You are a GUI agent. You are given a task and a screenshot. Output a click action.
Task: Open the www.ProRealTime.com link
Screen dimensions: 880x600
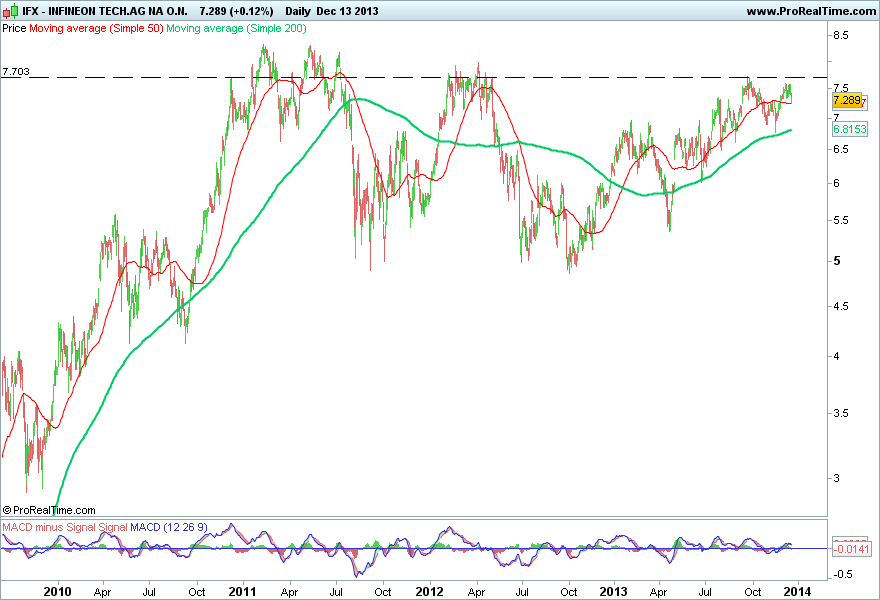tap(811, 11)
